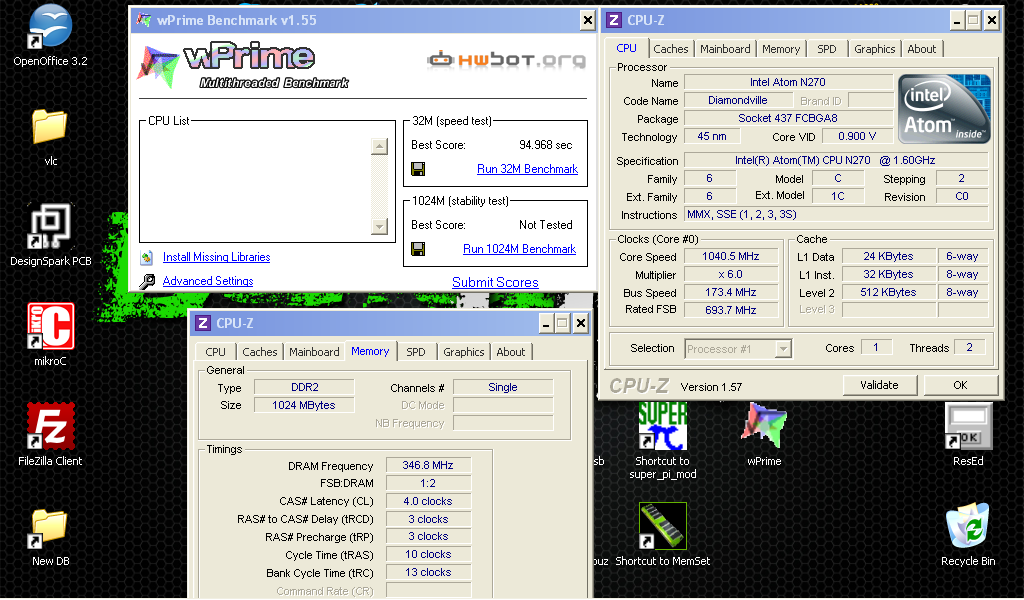The image size is (1024, 600).
Task: Click the Rated FSB value 693.7 MHz
Action: [x=731, y=310]
